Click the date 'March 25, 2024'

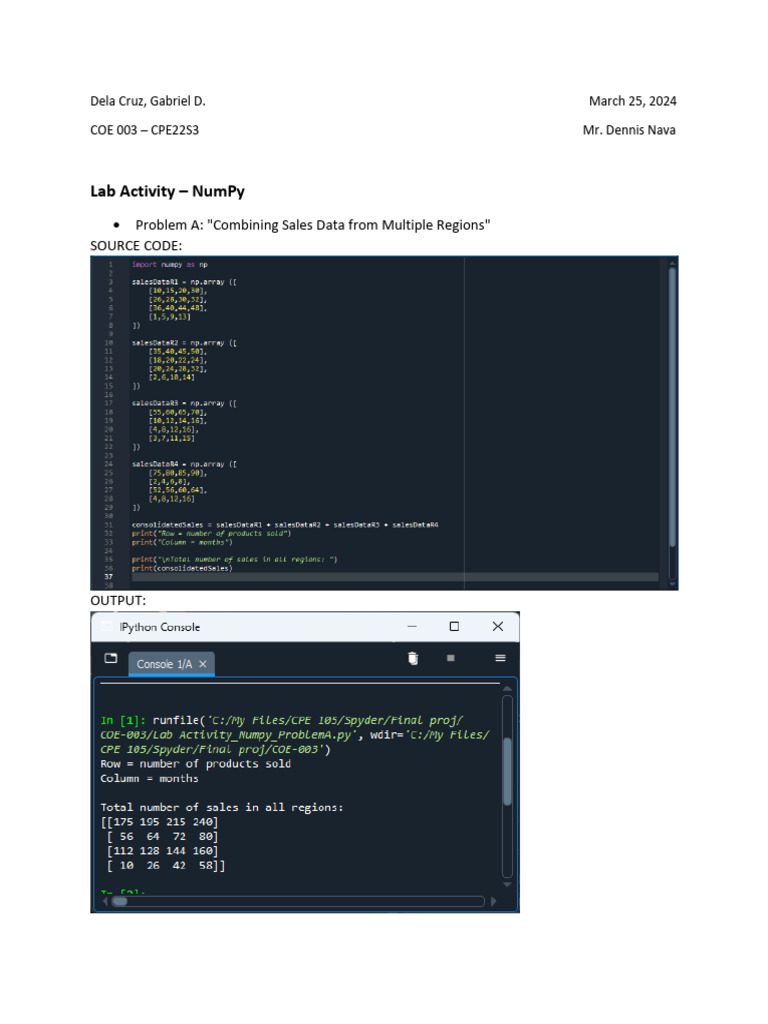tap(632, 101)
